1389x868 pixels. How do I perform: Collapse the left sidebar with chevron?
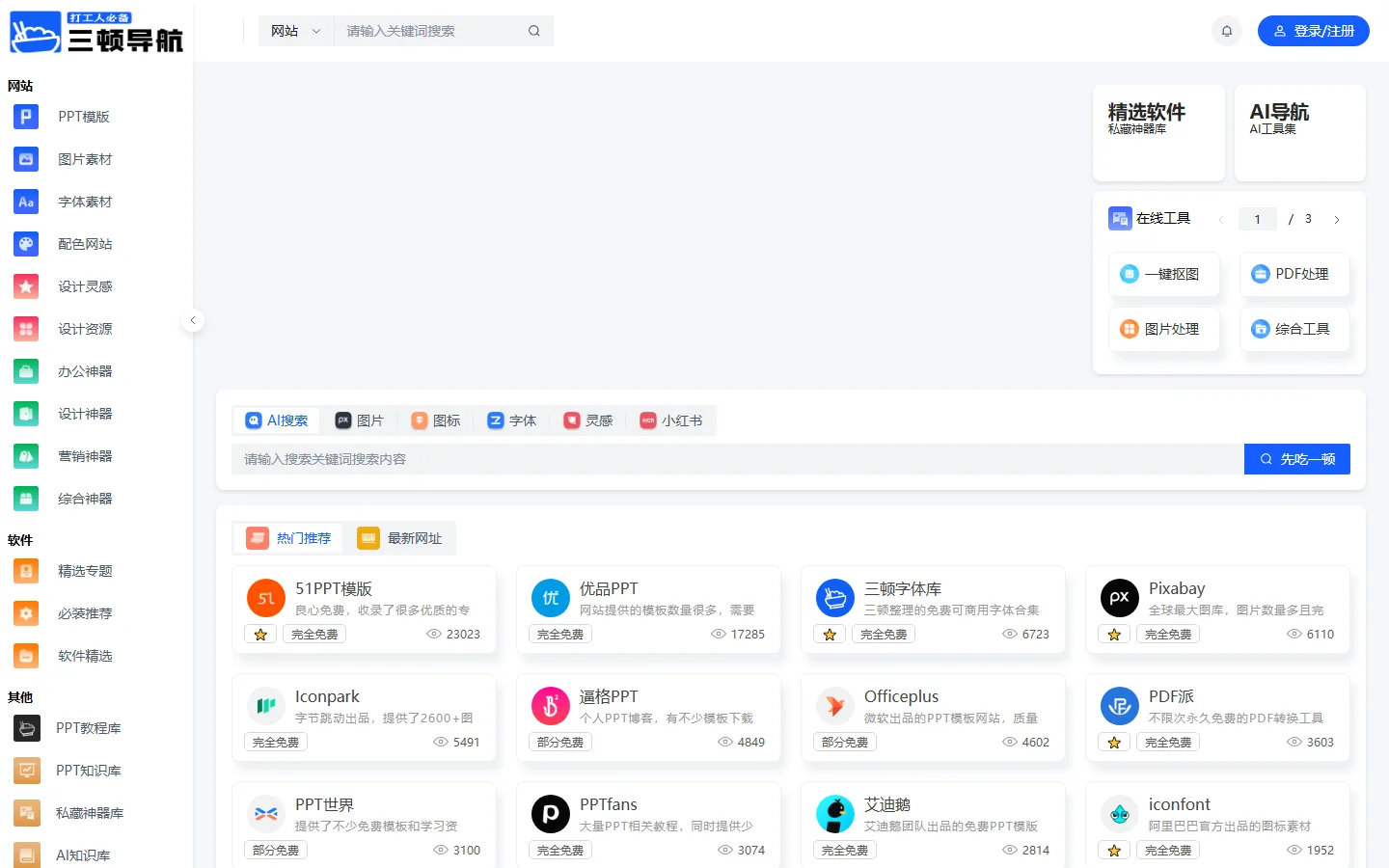coord(193,320)
